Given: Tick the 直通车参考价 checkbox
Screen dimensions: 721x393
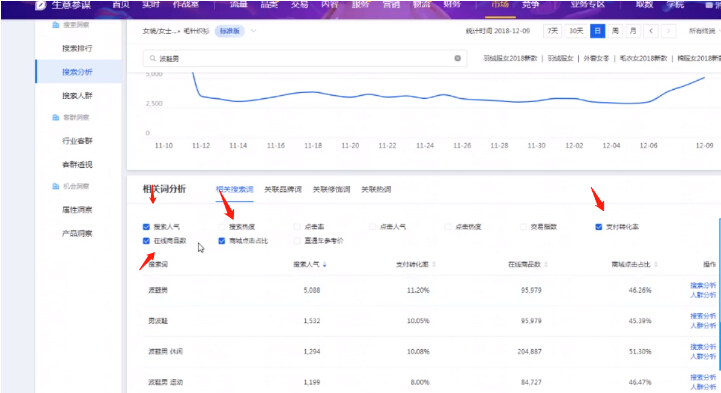Looking at the screenshot, I should pos(297,240).
